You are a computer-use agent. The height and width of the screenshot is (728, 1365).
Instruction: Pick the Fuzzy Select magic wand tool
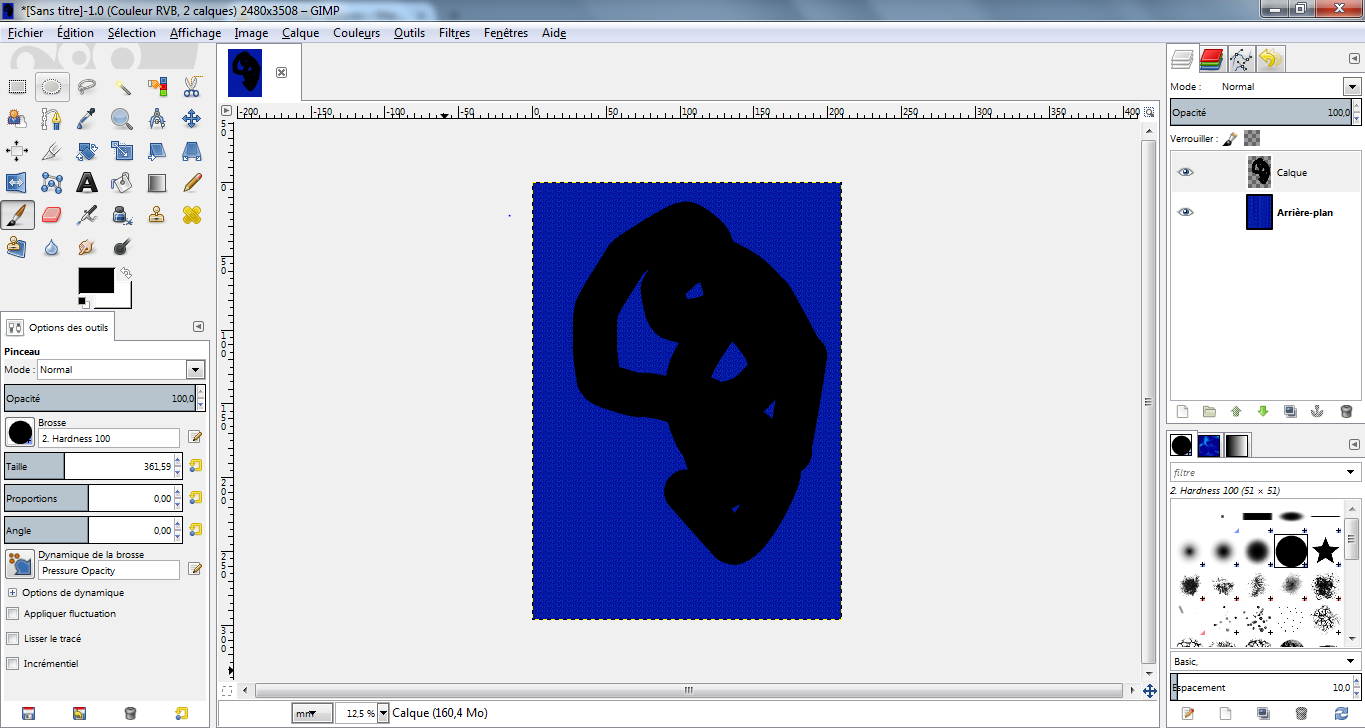click(x=122, y=87)
